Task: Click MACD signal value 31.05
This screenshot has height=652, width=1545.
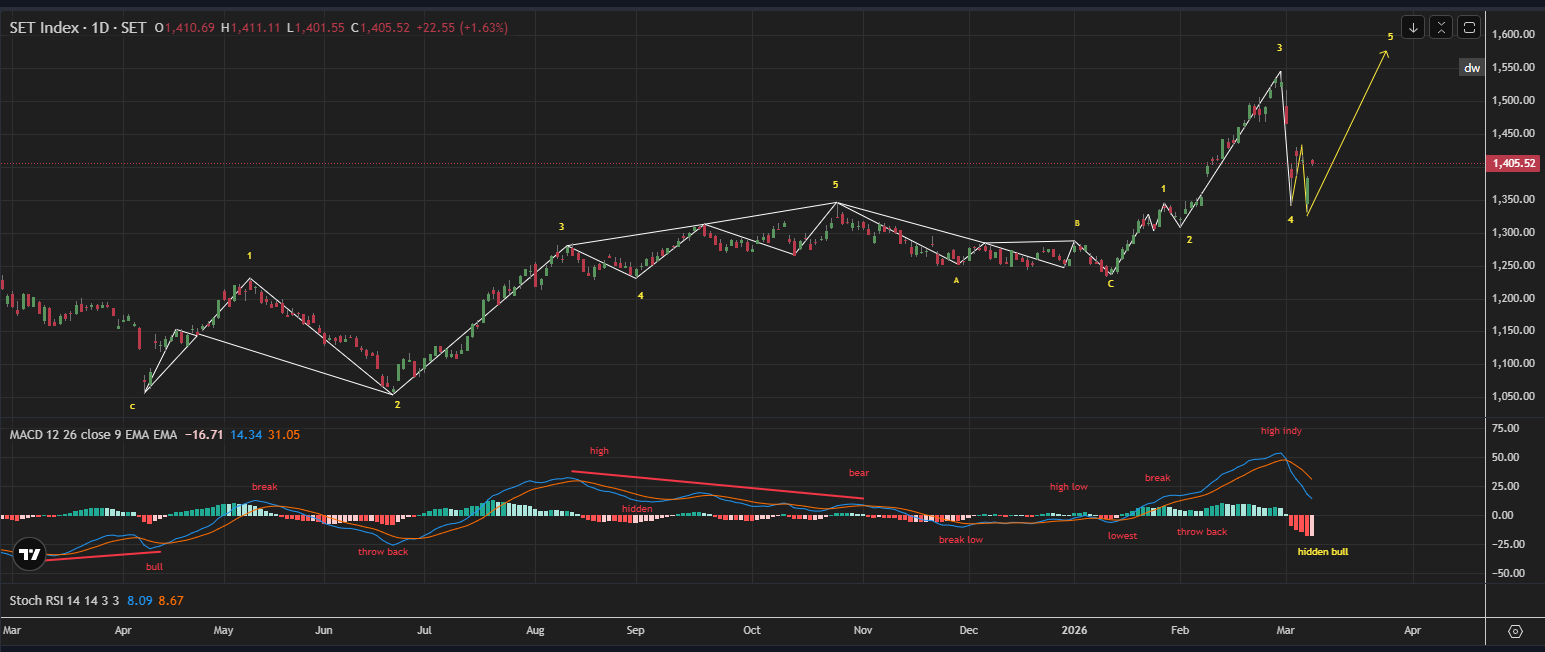Action: (284, 435)
